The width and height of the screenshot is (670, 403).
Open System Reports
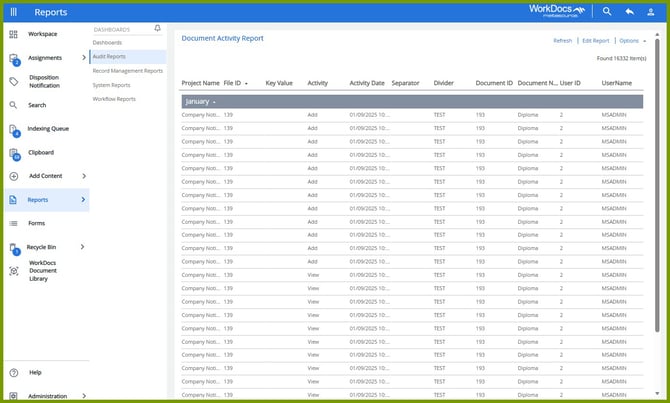[112, 85]
